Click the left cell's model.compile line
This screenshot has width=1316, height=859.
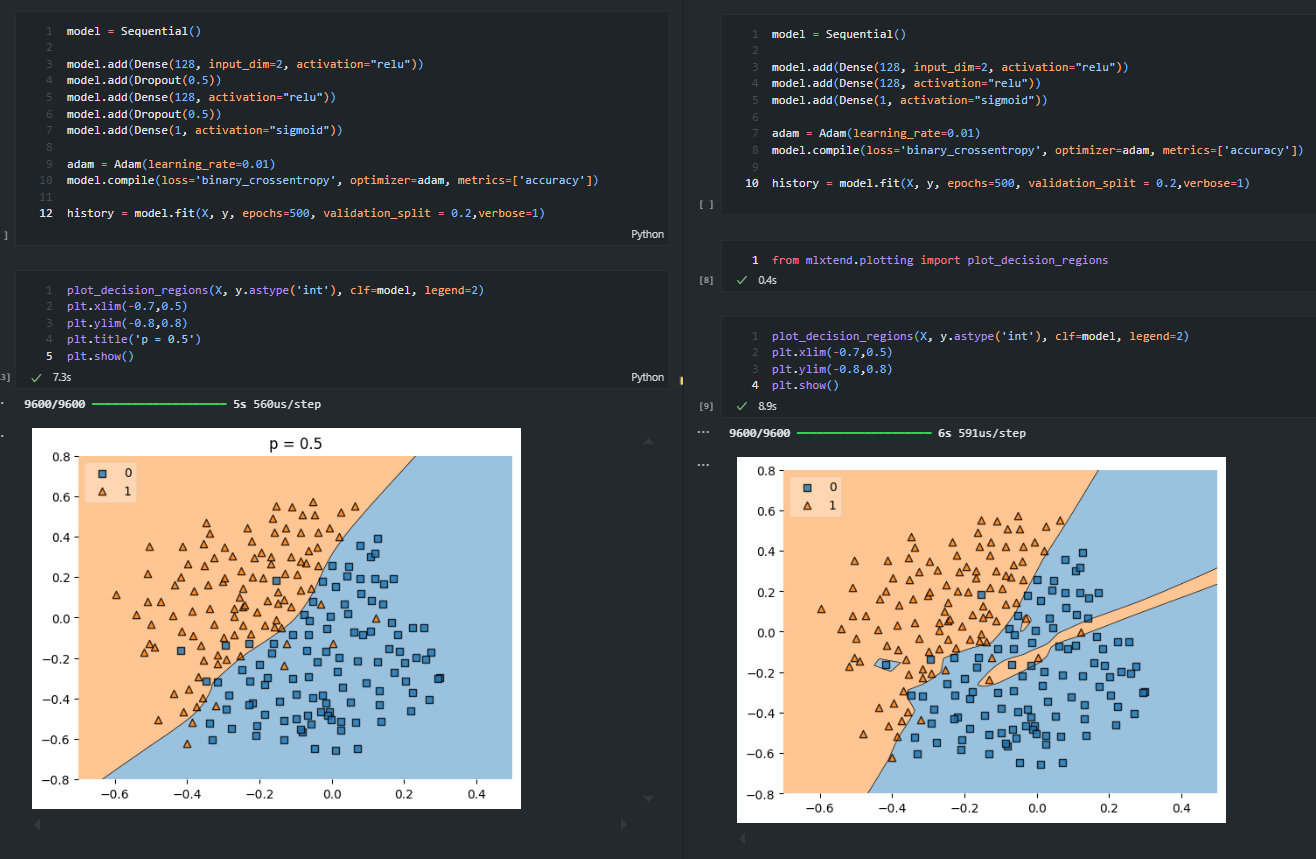tap(333, 180)
